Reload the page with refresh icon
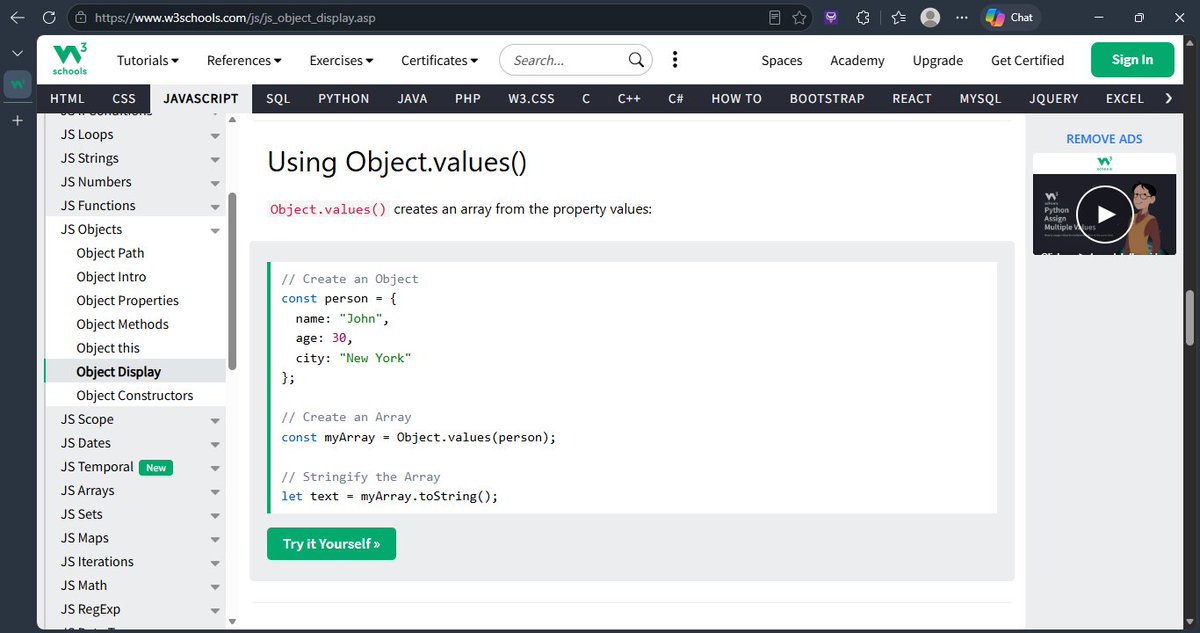This screenshot has width=1200, height=633. [x=50, y=17]
